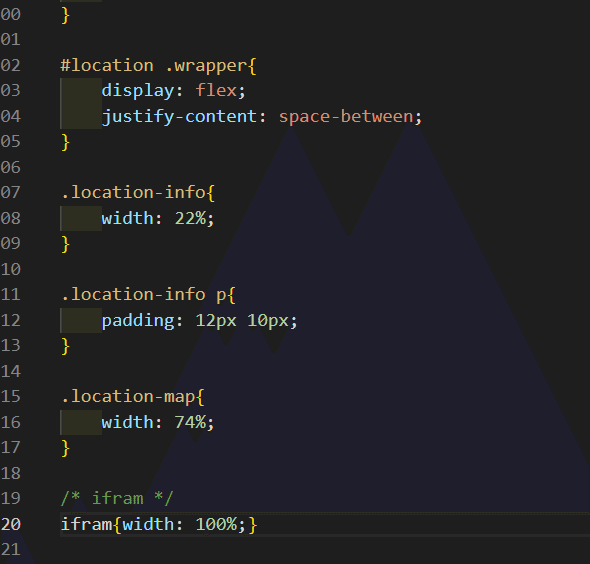Click the 'flex' value
The image size is (590, 564).
click(x=216, y=91)
